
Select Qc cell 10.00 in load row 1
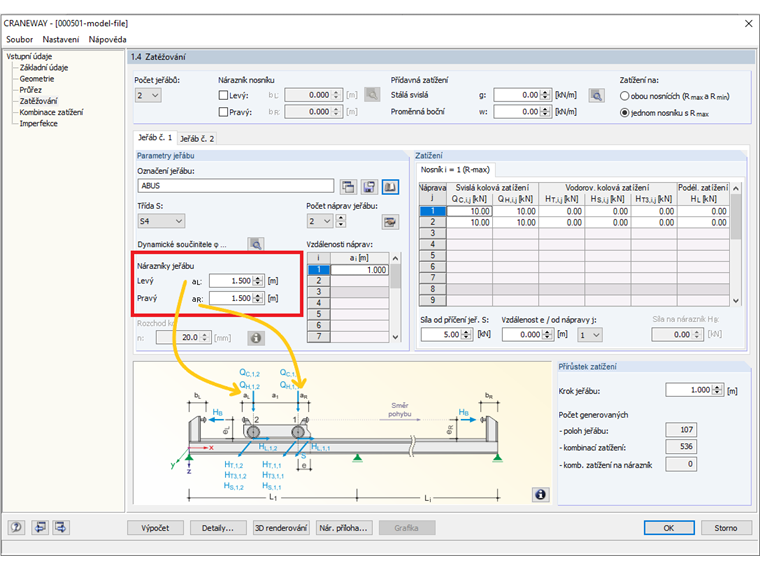pyautogui.click(x=469, y=211)
